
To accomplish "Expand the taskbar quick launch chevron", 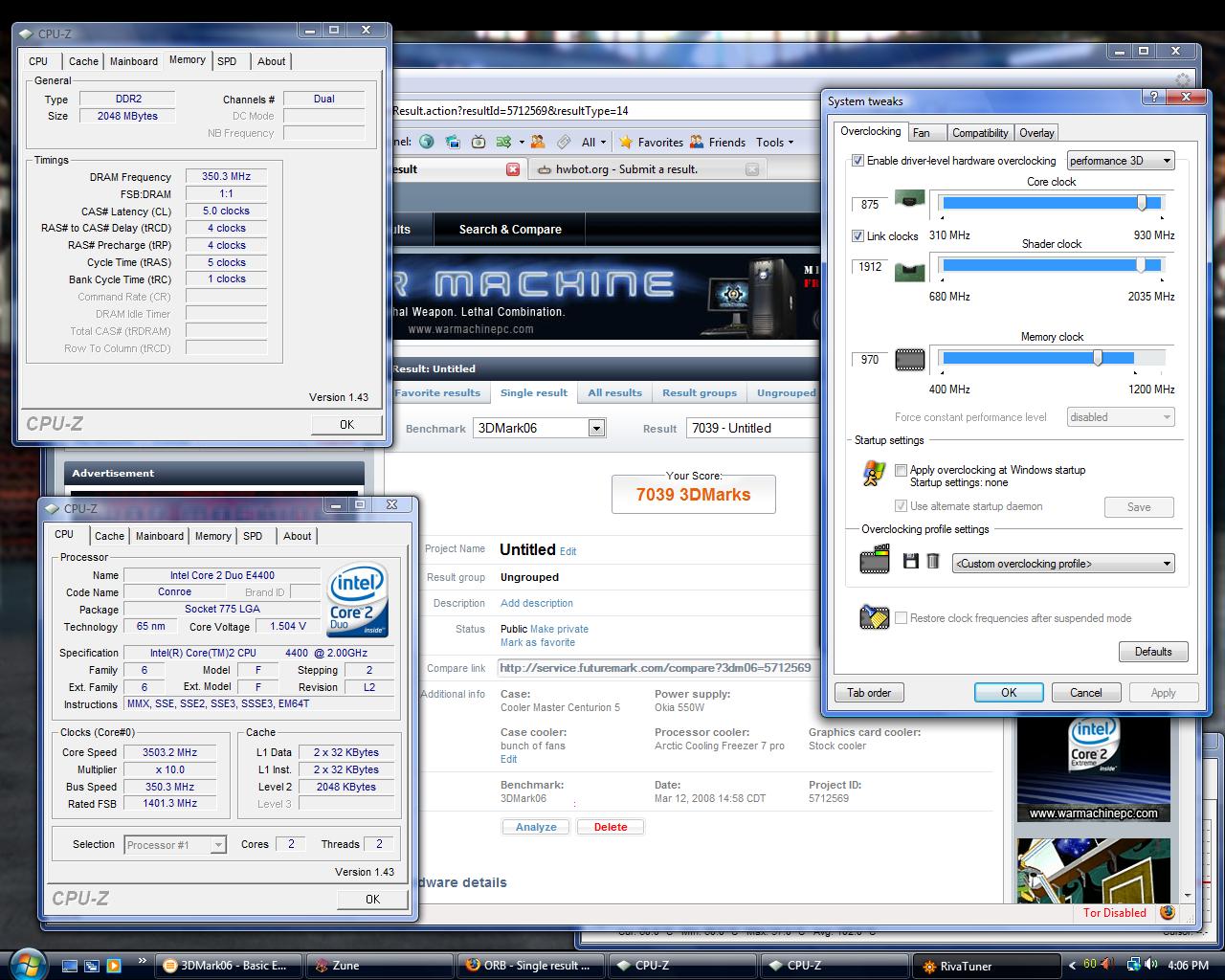I will 143,960.
